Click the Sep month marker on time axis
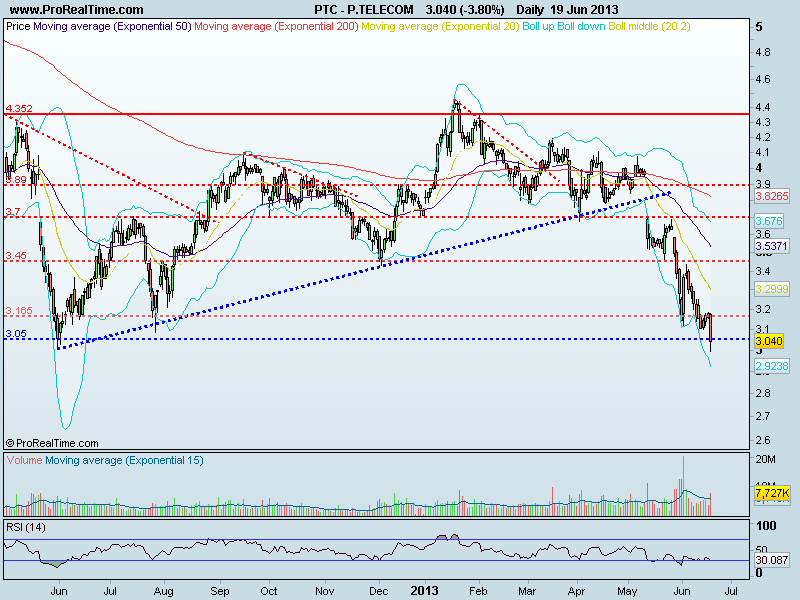The image size is (800, 600). point(220,591)
